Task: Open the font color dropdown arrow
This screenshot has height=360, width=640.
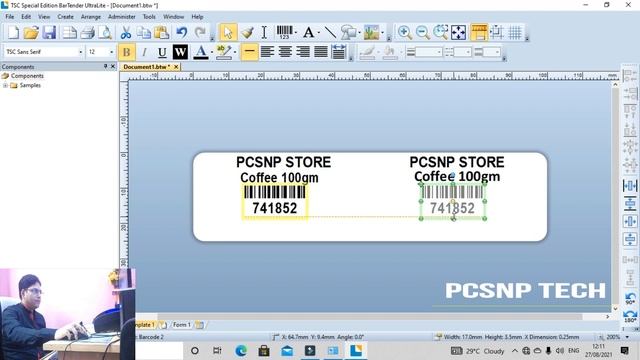Action: pyautogui.click(x=211, y=52)
